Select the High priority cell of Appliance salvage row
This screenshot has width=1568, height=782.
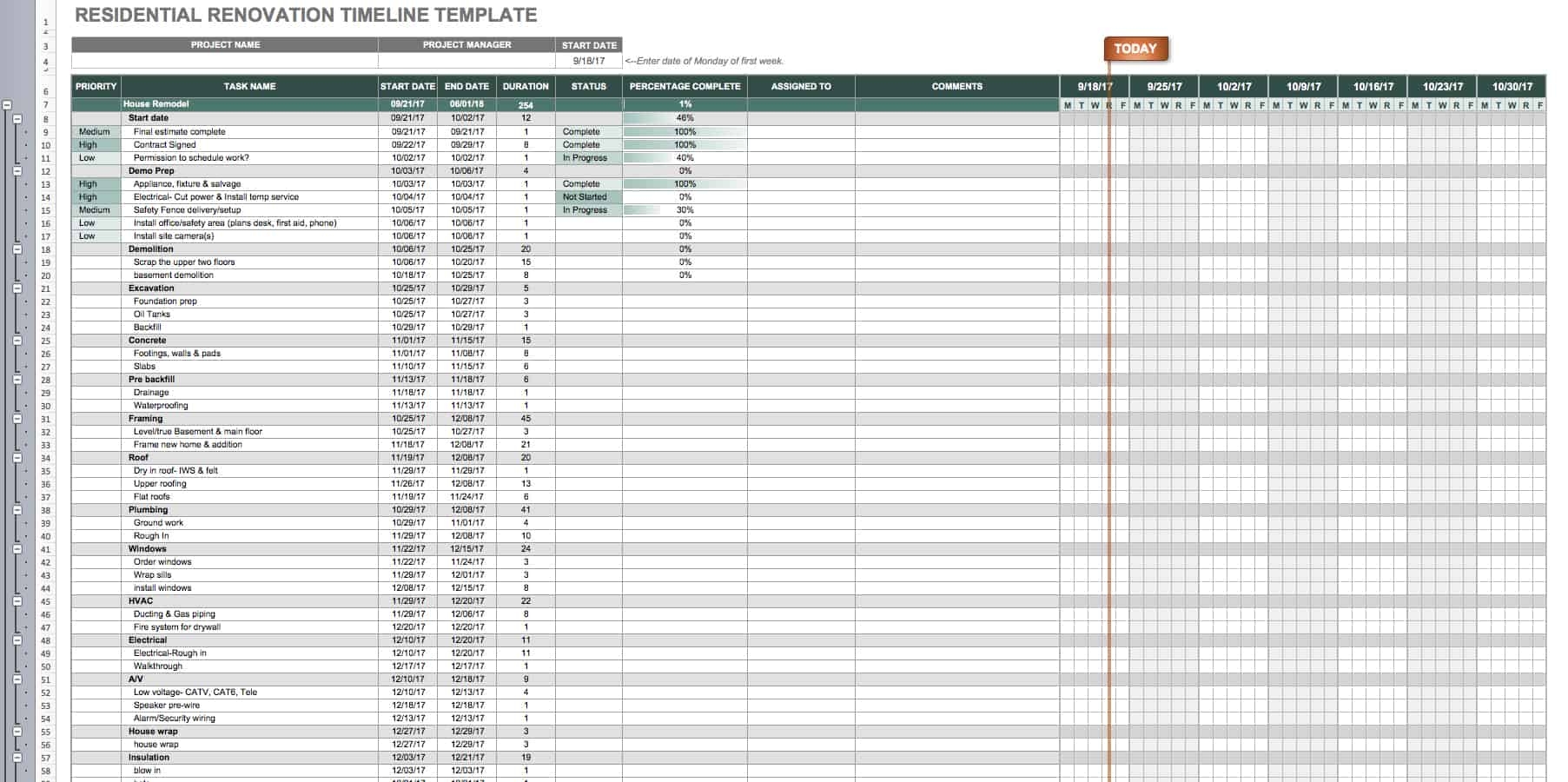pyautogui.click(x=96, y=183)
